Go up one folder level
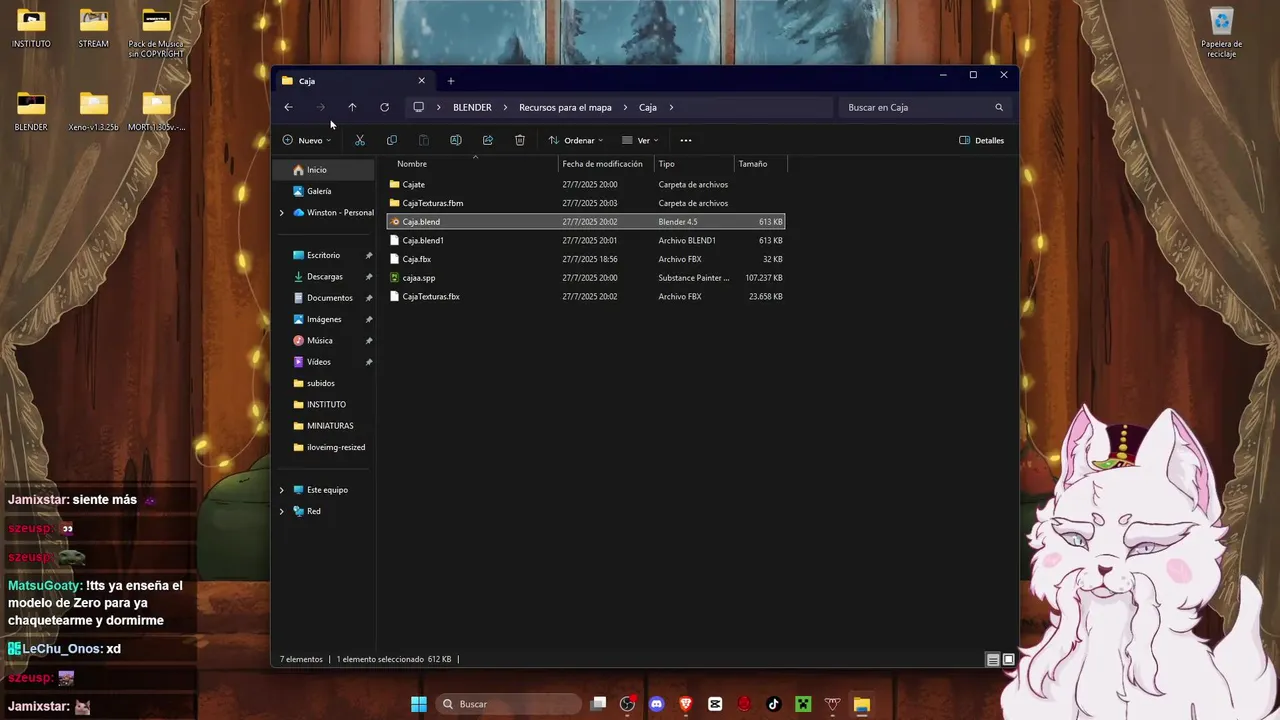Screen dimensions: 1280x720 click(x=352, y=107)
